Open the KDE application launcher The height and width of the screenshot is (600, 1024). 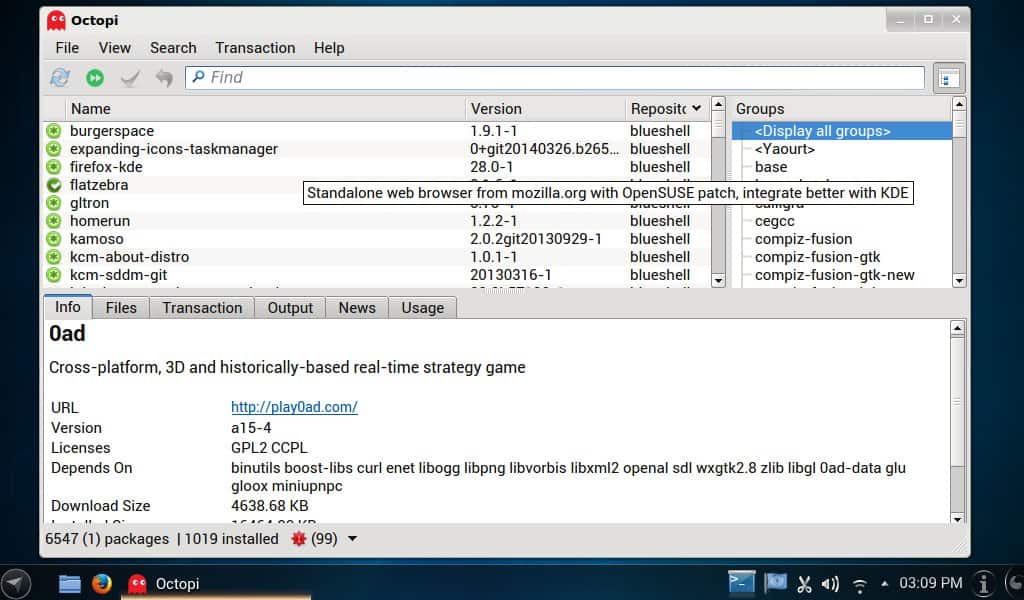click(x=16, y=583)
